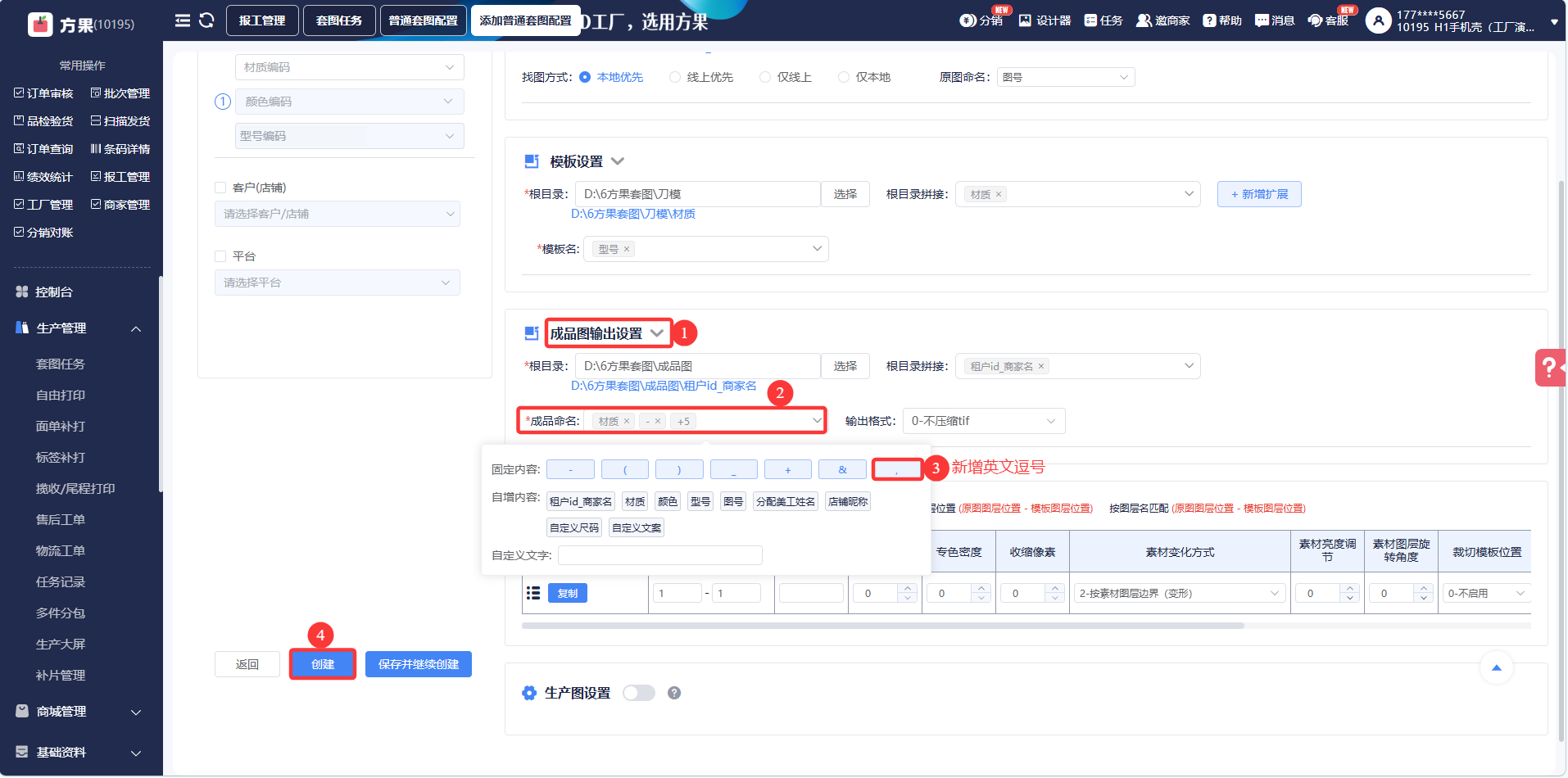Open 分销对账 shortcut
Viewport: 1568px width, 778px height.
tap(44, 233)
